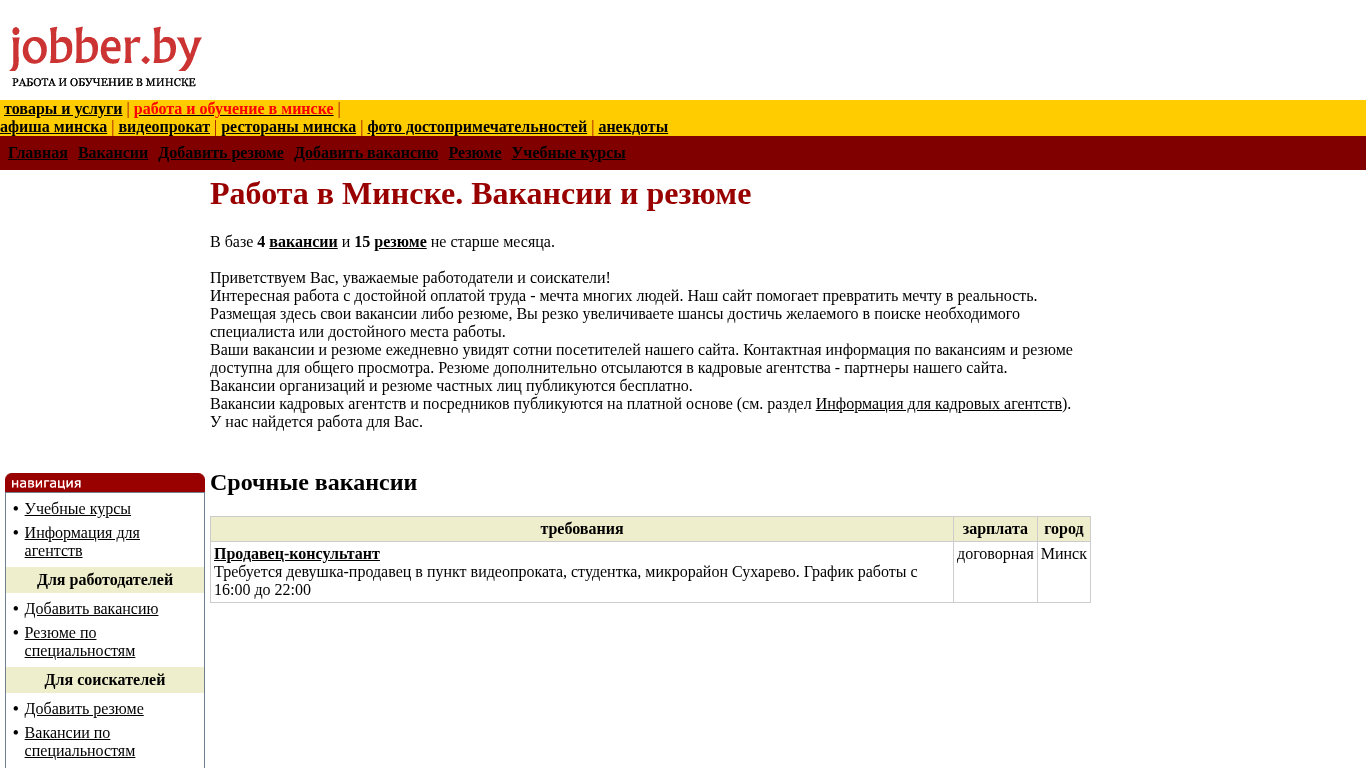Select 'Вакансии' in the dark red menu
The image size is (1366, 768).
point(113,153)
